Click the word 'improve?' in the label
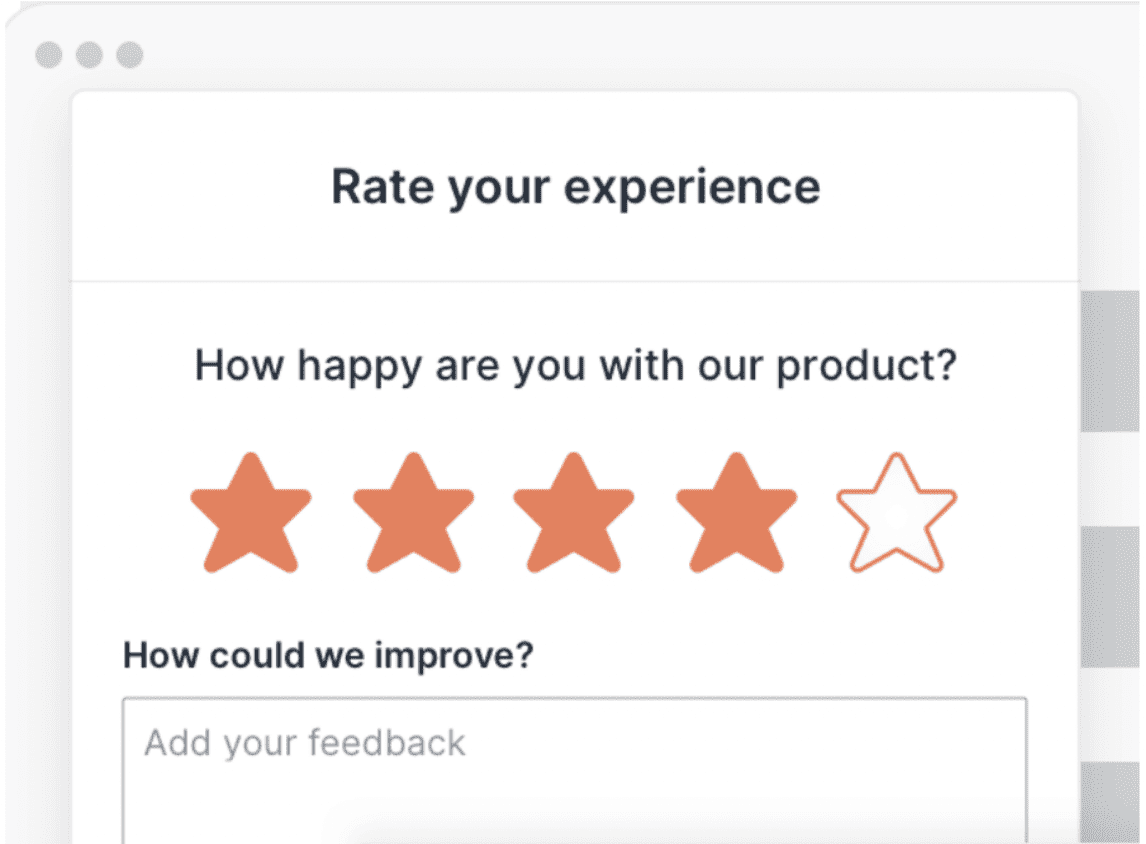The width and height of the screenshot is (1146, 844). click(x=454, y=655)
